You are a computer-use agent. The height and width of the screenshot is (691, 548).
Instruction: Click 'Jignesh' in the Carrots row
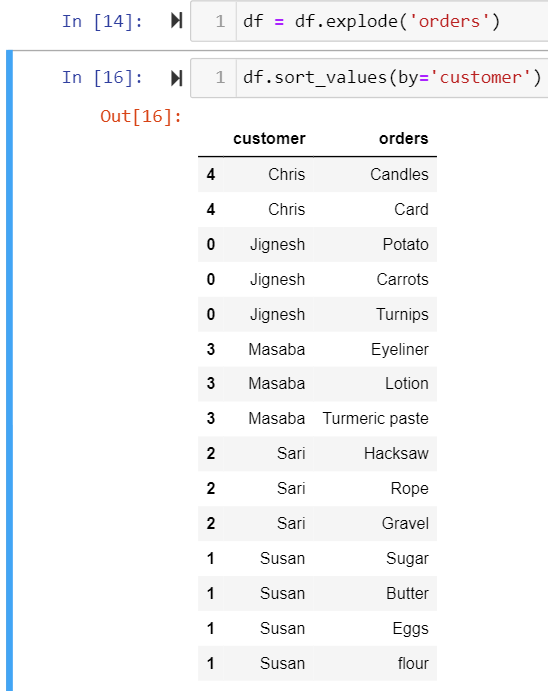click(x=278, y=279)
